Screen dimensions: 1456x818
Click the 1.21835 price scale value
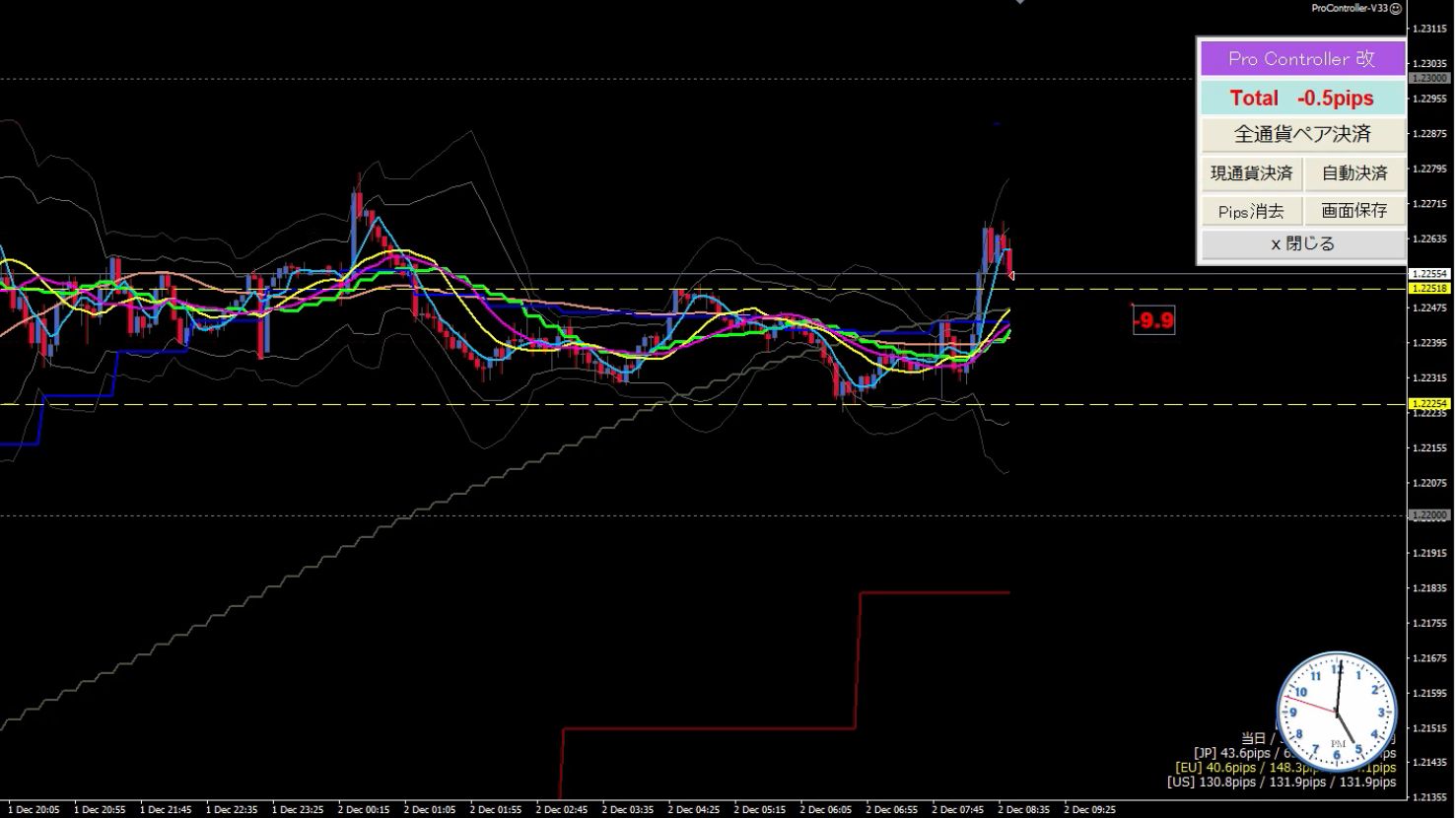coord(1429,588)
